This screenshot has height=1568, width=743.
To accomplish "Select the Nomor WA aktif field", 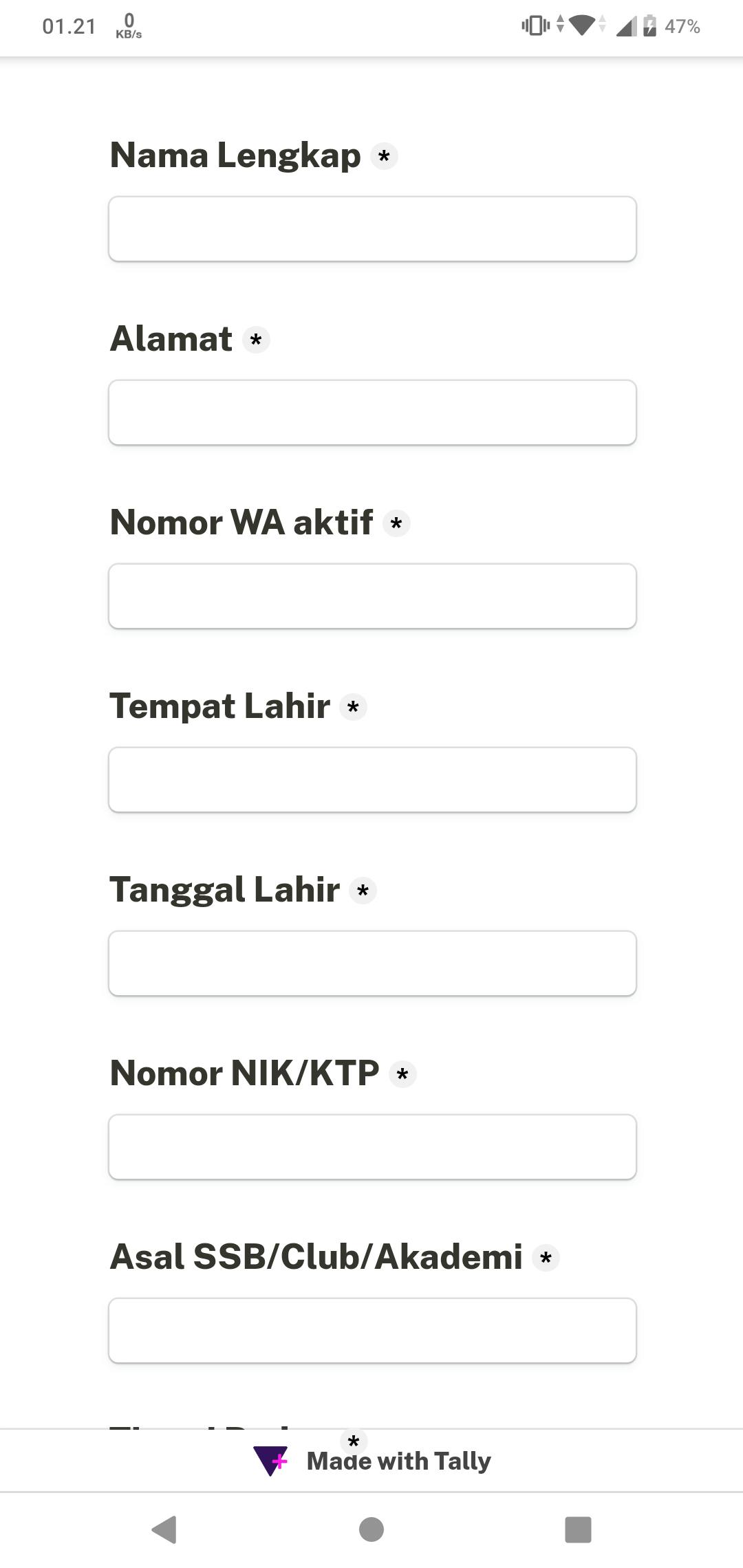I will pyautogui.click(x=372, y=596).
